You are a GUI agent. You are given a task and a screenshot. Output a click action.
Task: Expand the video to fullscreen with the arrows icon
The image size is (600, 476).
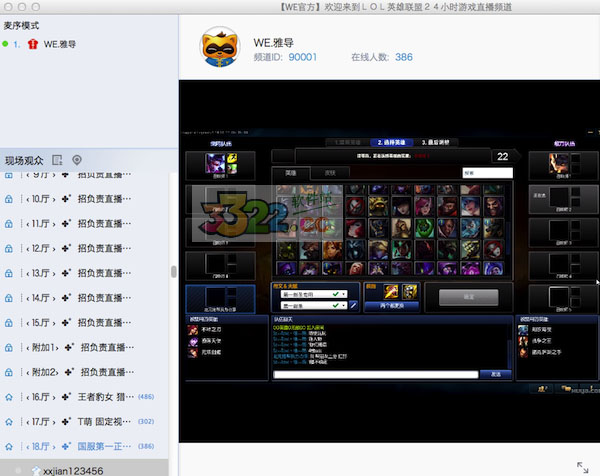(x=582, y=467)
